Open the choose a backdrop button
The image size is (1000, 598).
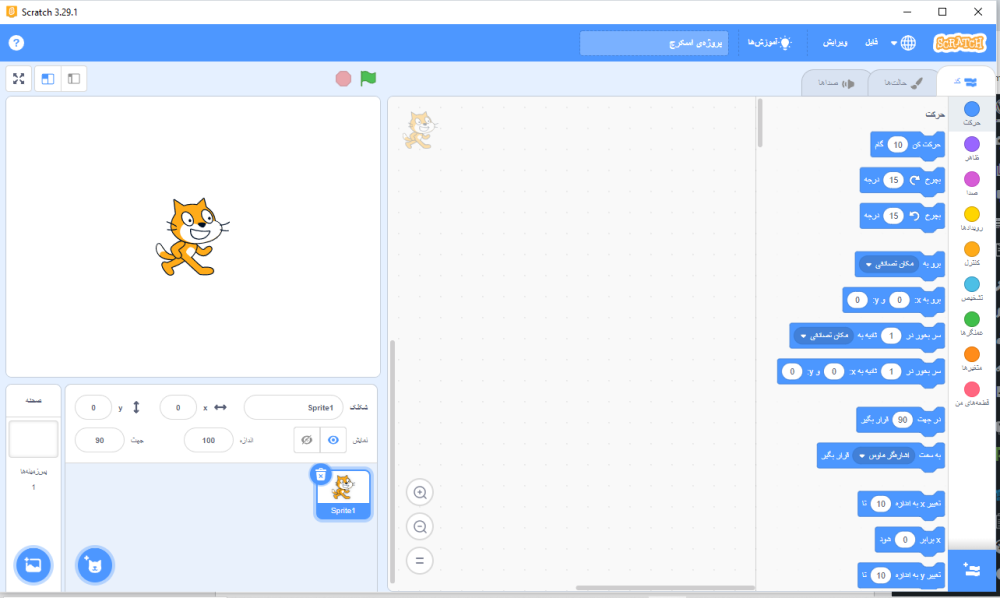[33, 565]
